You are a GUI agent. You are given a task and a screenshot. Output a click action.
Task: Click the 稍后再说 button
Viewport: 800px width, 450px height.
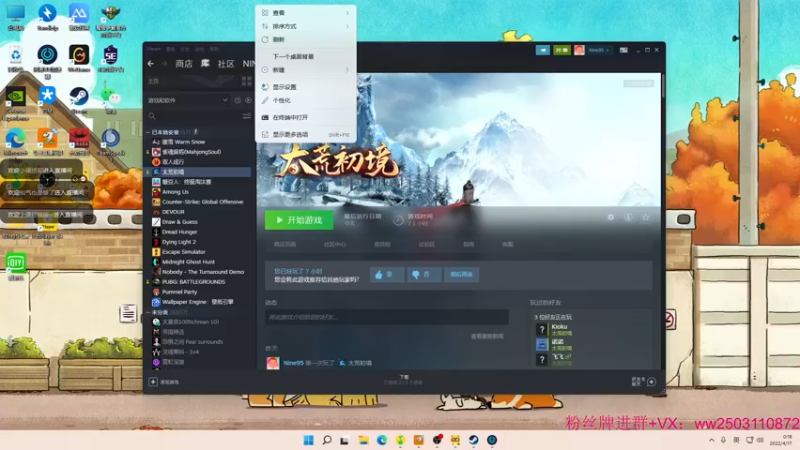(461, 274)
